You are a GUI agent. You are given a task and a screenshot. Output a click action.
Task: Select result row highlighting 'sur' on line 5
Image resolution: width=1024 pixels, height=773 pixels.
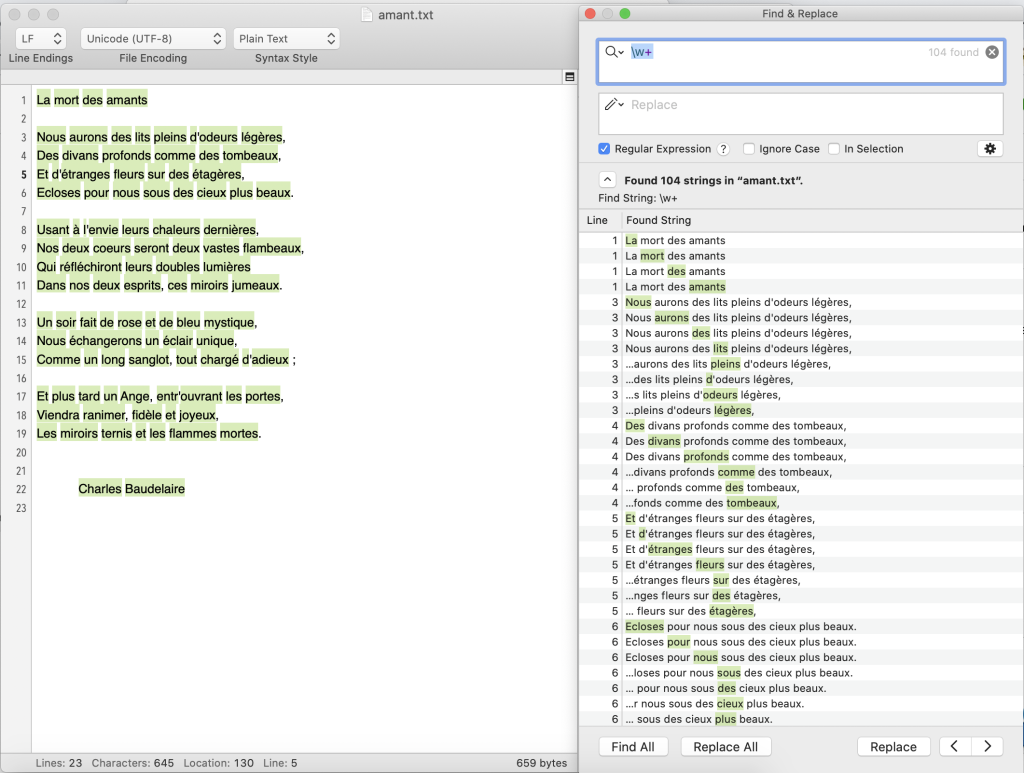click(800, 580)
